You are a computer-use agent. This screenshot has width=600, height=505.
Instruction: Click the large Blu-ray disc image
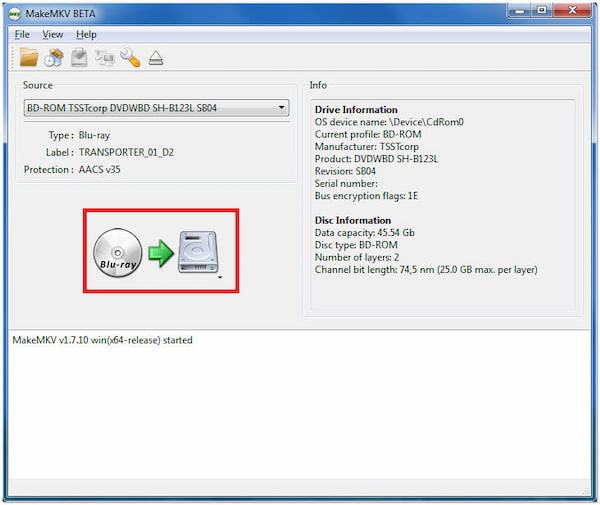tap(117, 253)
